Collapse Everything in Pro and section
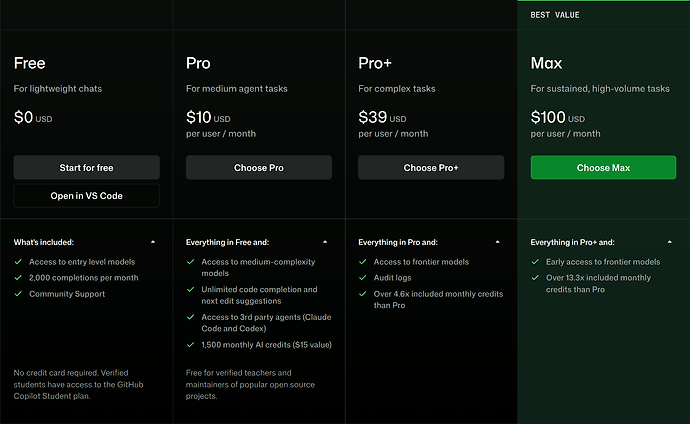Screen dimensions: 690x424 497,242
